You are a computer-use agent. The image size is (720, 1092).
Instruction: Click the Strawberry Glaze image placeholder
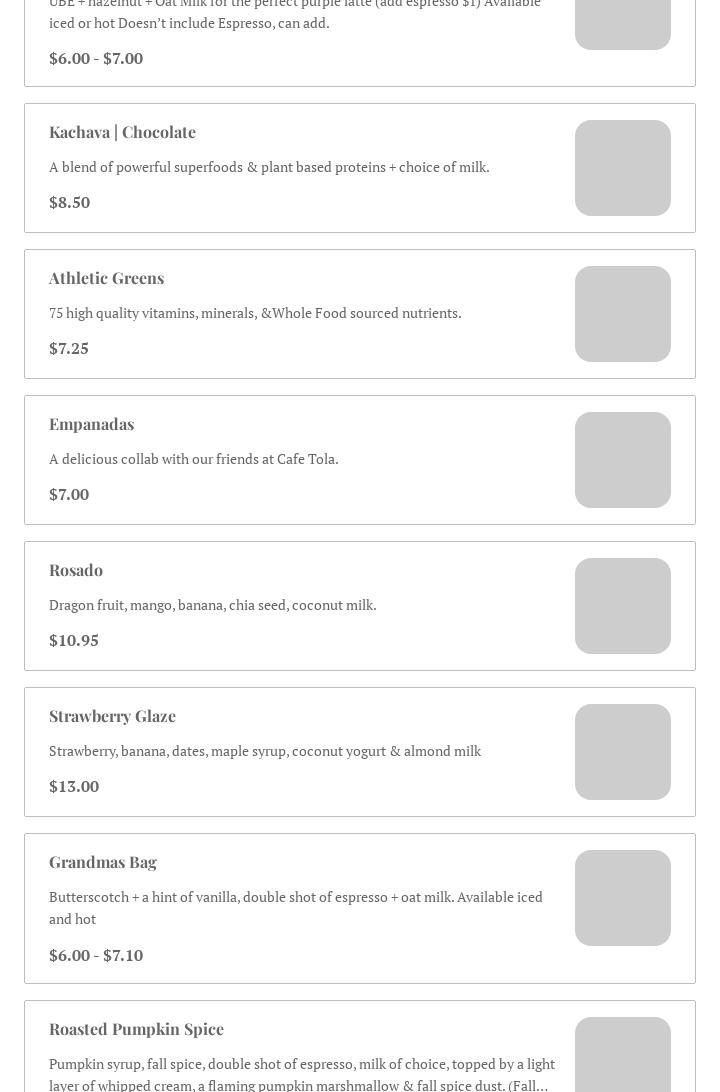[x=623, y=752]
